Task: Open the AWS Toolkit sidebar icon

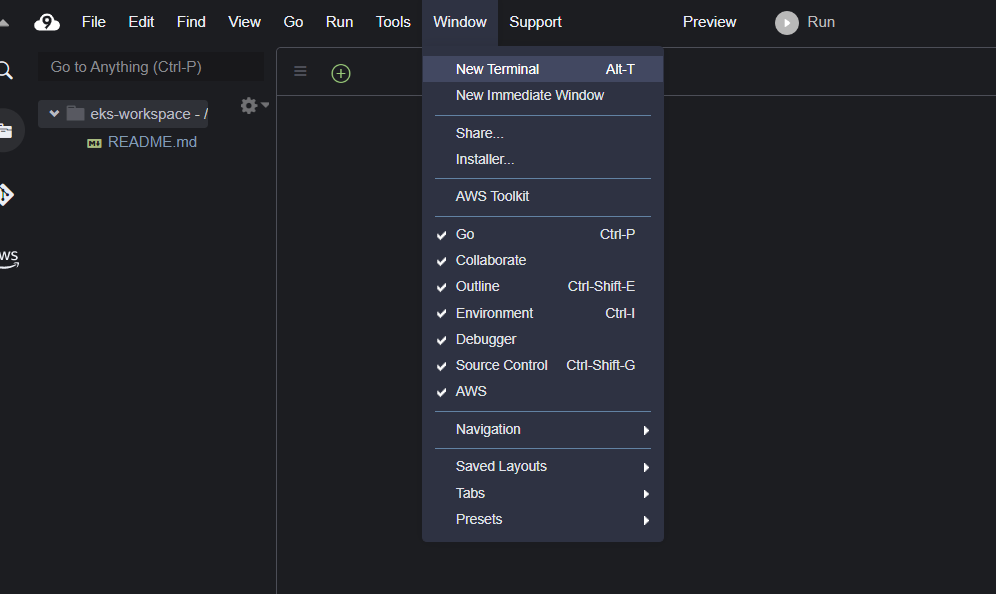Action: 9,258
